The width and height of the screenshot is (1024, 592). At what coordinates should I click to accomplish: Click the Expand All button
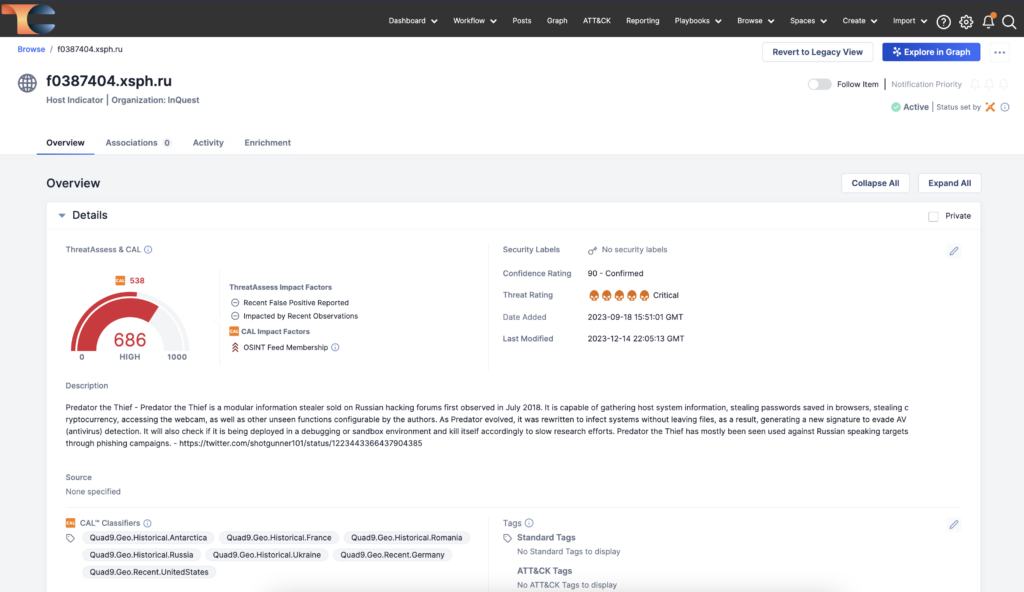pos(950,184)
